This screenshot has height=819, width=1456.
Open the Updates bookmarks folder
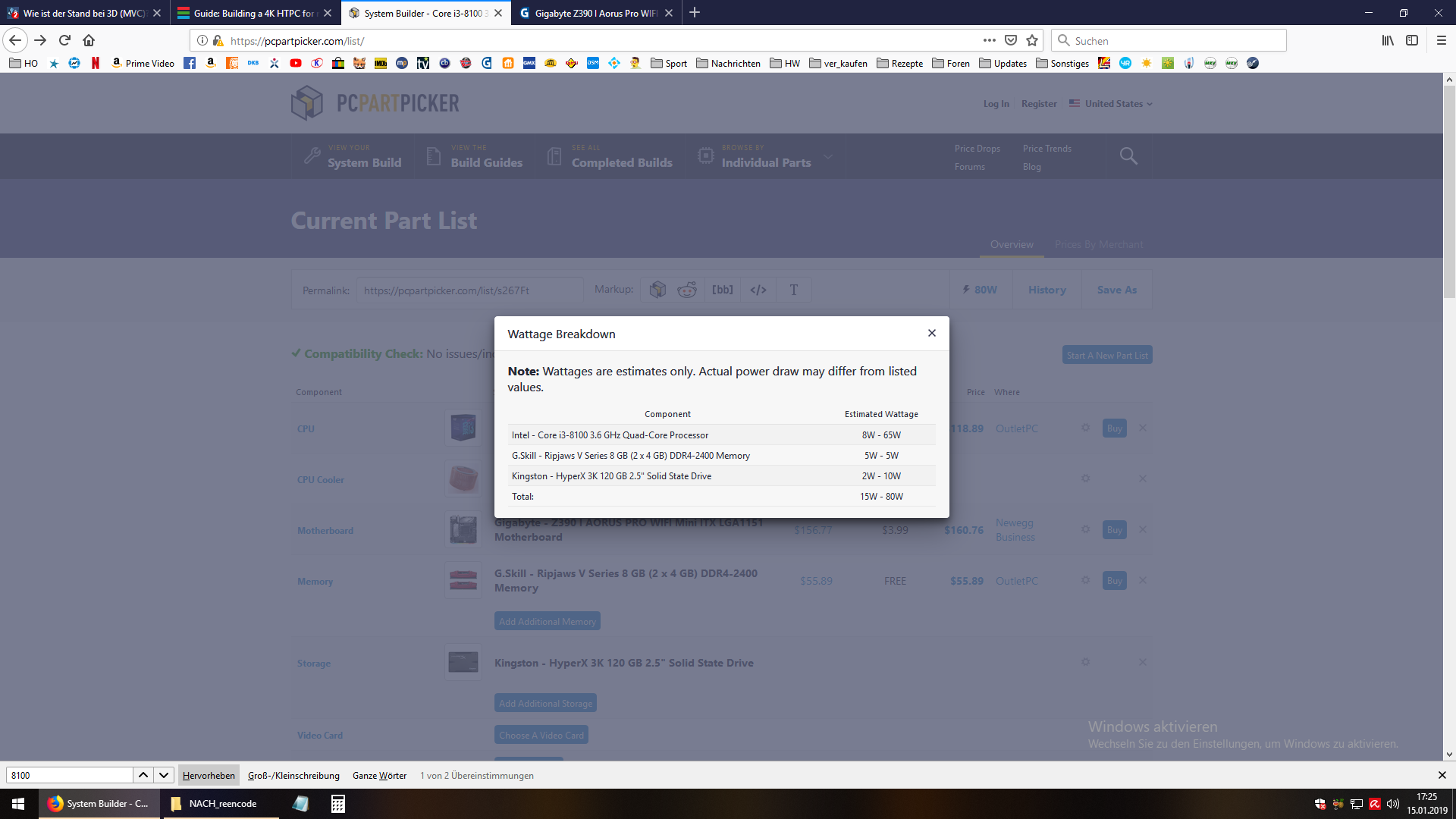[1003, 63]
